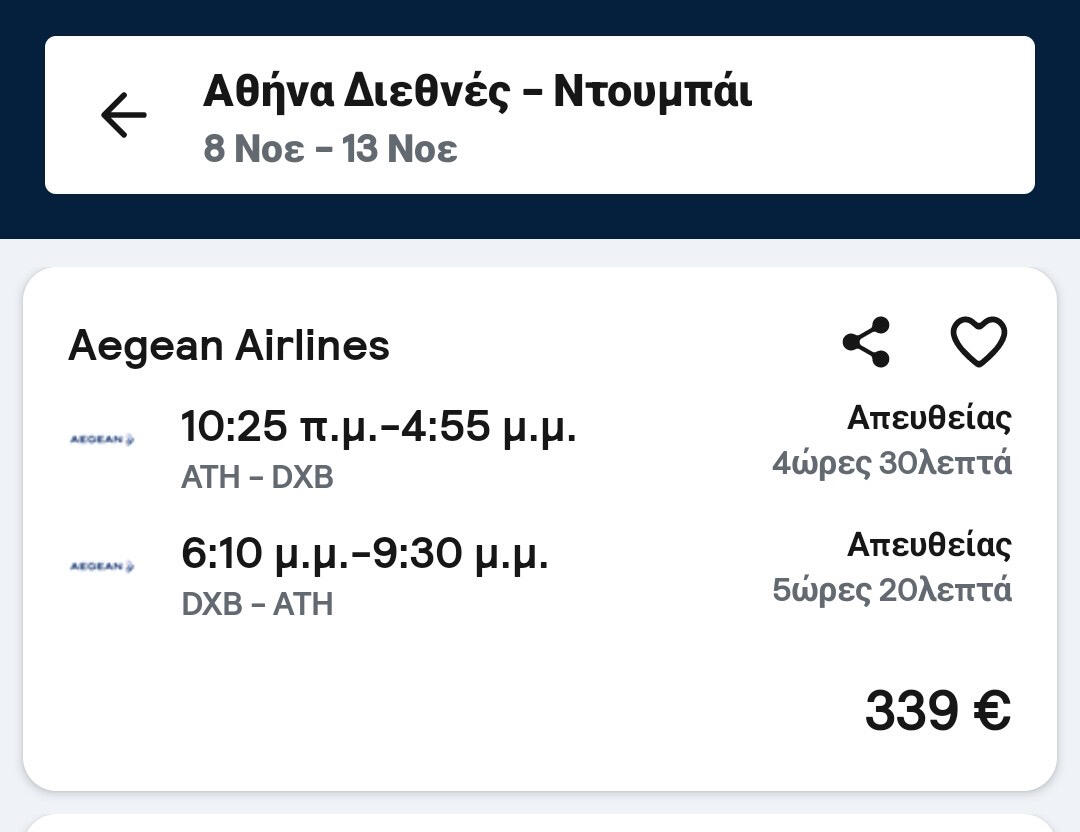Click the outbound flight's Απευθείας label
This screenshot has height=832, width=1080.
929,418
